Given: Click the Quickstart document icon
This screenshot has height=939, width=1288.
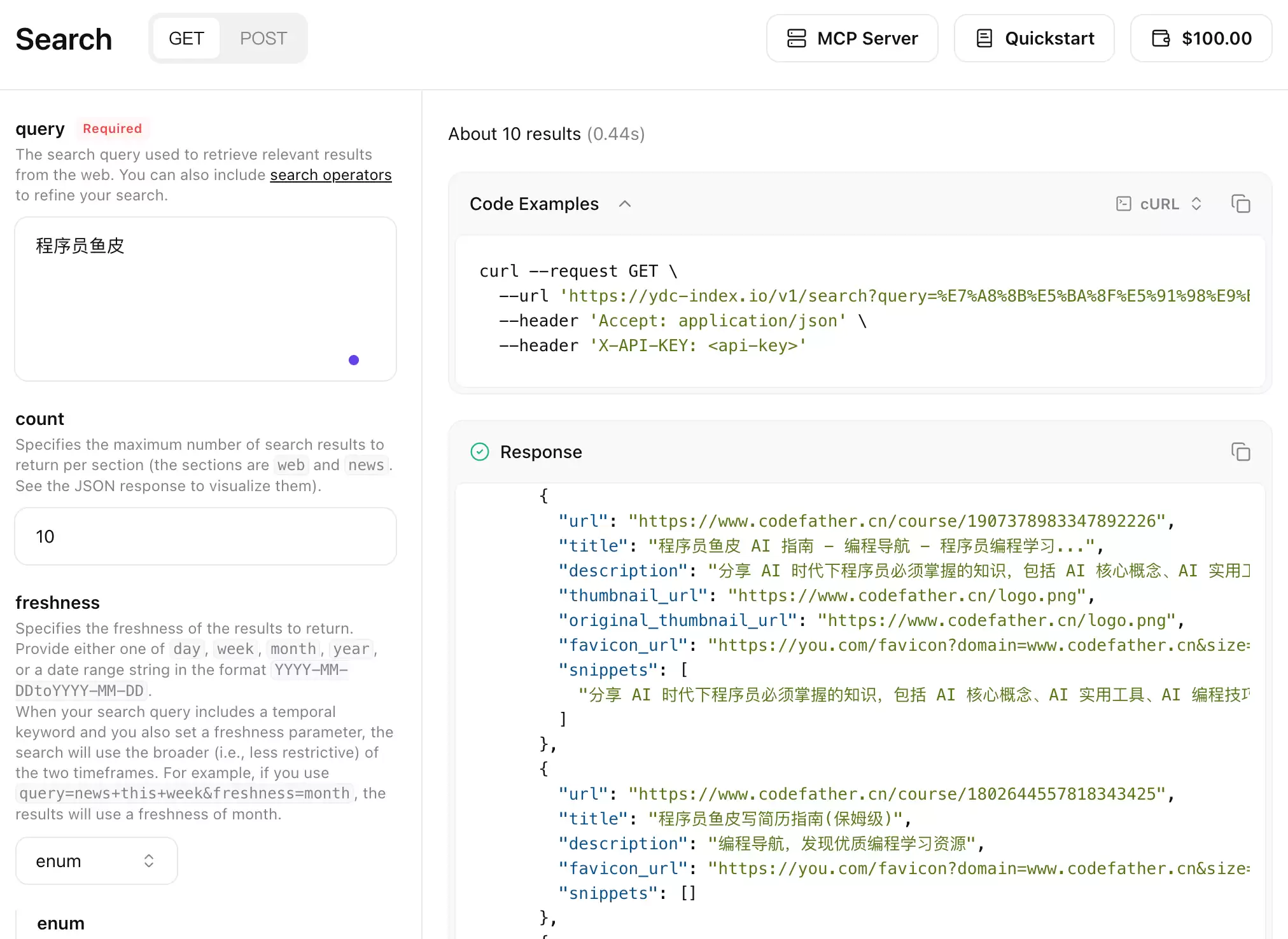Looking at the screenshot, I should pyautogui.click(x=984, y=38).
